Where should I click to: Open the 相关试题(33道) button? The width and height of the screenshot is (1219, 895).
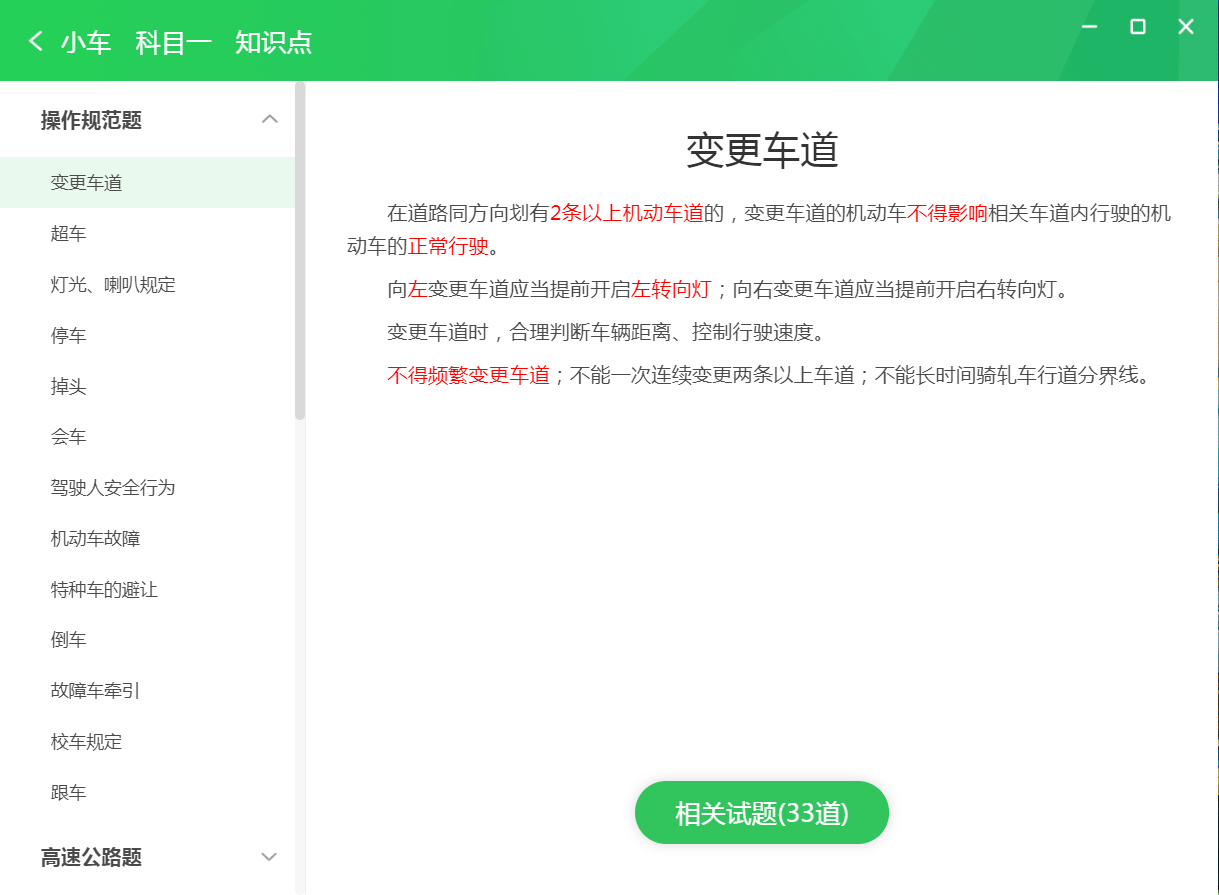tap(761, 812)
